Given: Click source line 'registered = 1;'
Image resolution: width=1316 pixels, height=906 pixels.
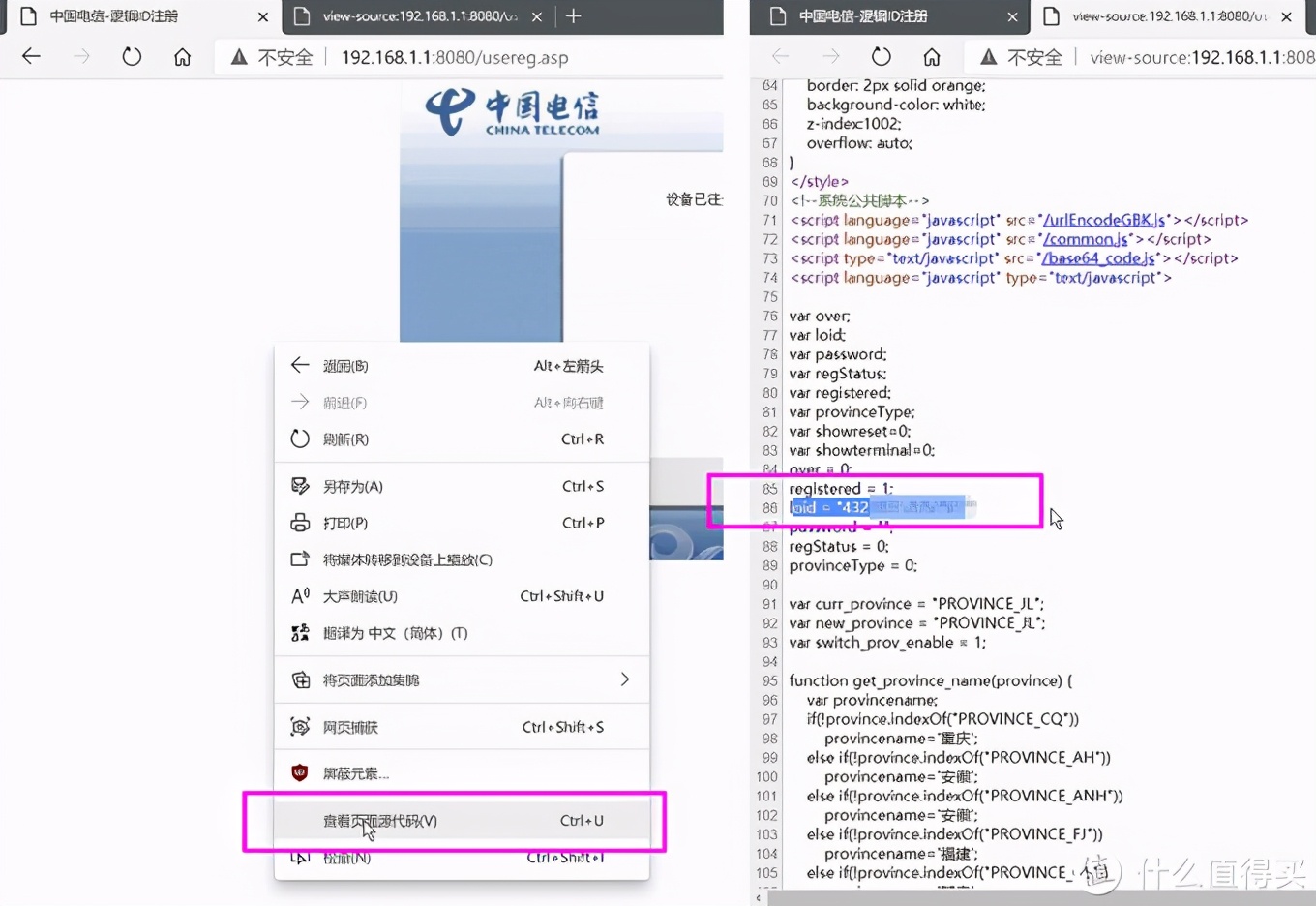Looking at the screenshot, I should click(x=841, y=489).
